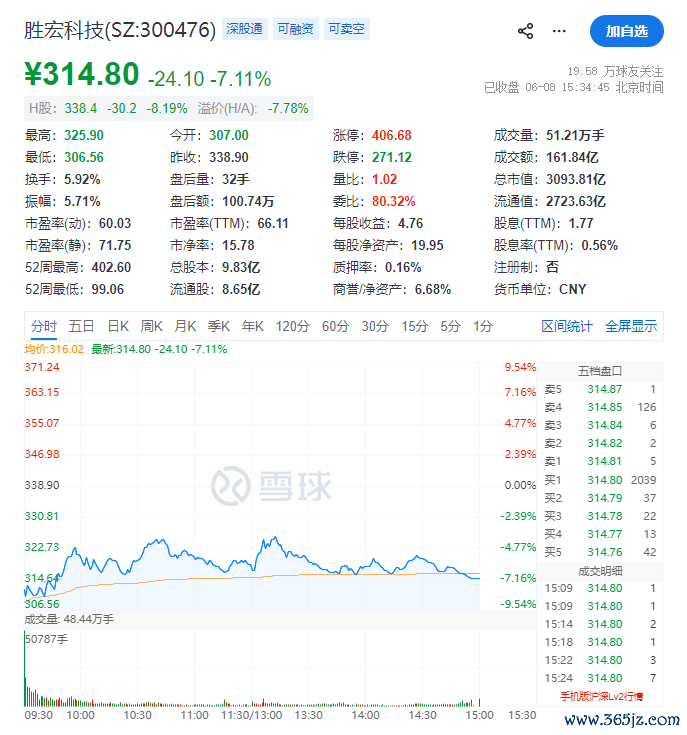687x735 pixels.
Task: Switch to the 季K chart tab
Action: (x=219, y=326)
